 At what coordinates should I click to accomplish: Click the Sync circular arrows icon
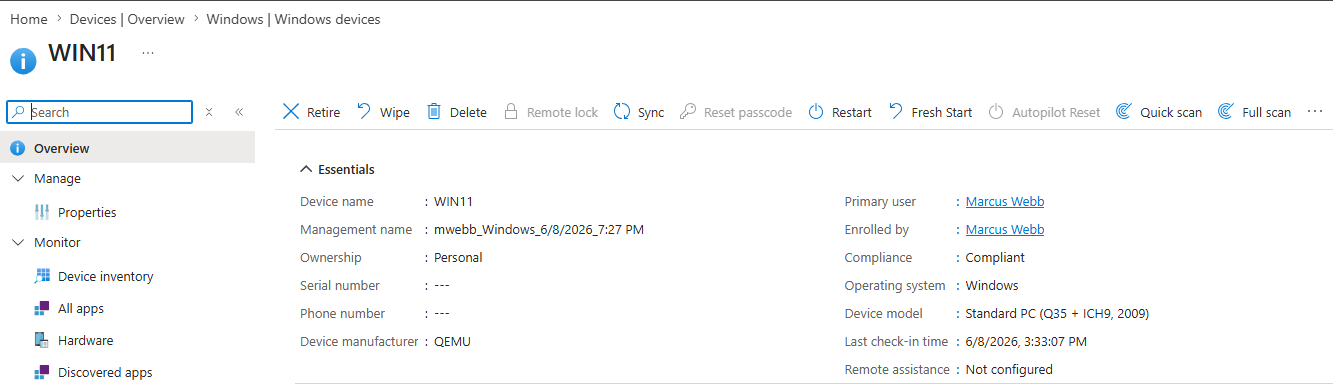tap(622, 112)
